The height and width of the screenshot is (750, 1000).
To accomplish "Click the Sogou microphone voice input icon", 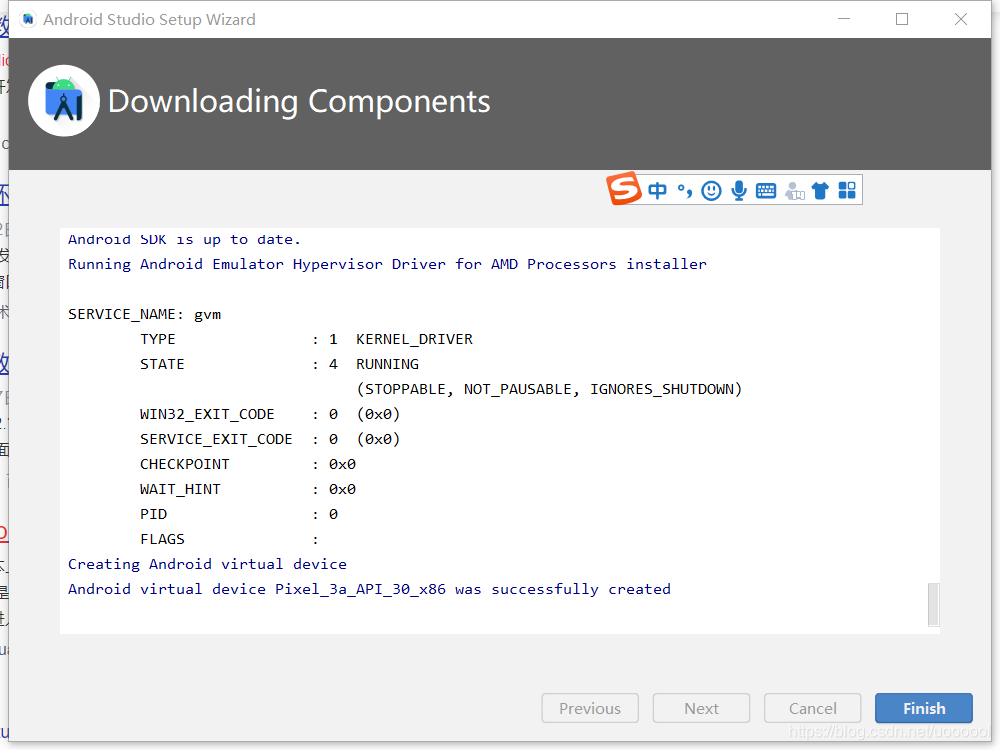I will coord(739,190).
